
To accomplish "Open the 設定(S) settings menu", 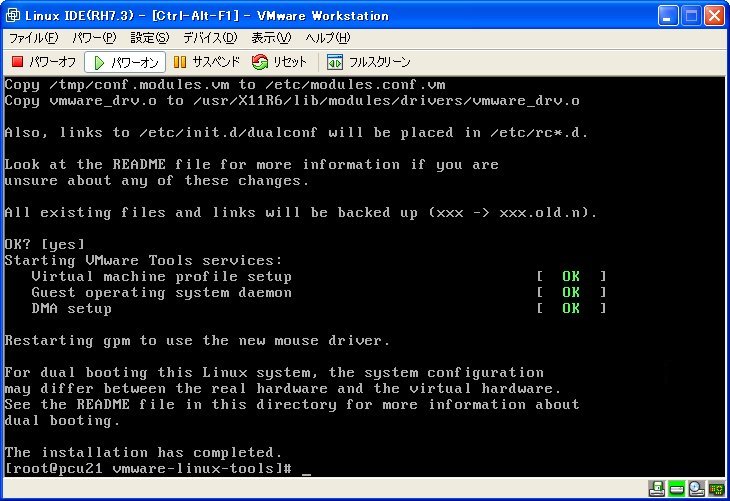I will [x=150, y=38].
